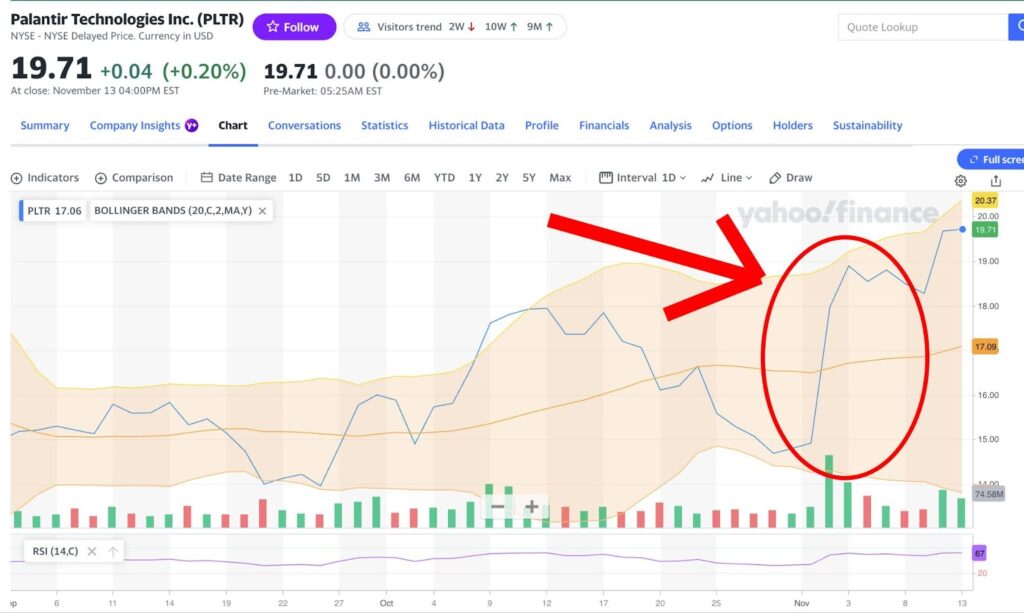Image resolution: width=1024 pixels, height=613 pixels.
Task: Open the Financials tab
Action: coord(604,126)
